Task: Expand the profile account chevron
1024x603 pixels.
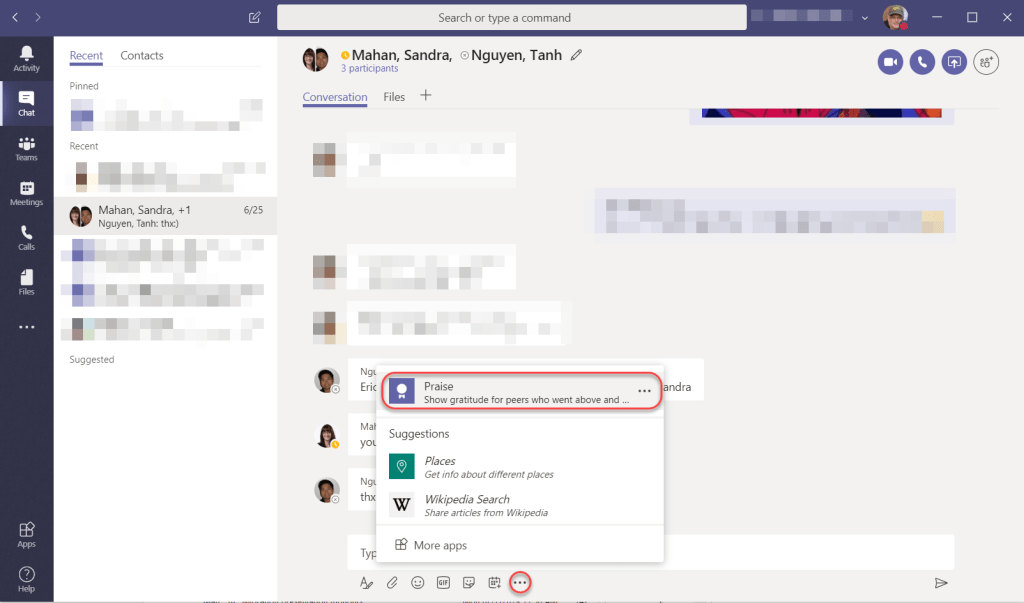Action: [866, 17]
